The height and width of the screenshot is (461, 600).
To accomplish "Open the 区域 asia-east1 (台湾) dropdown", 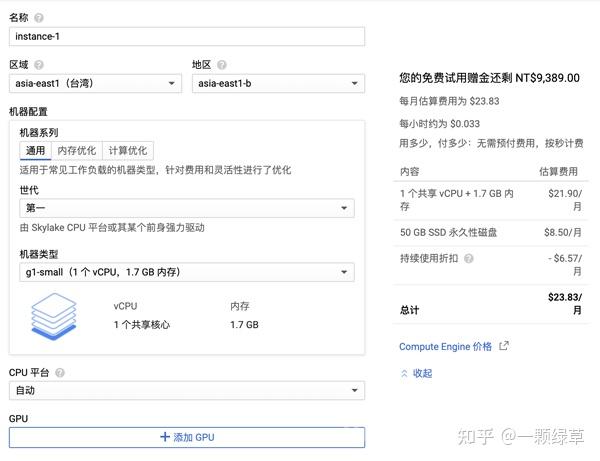I will (x=95, y=83).
